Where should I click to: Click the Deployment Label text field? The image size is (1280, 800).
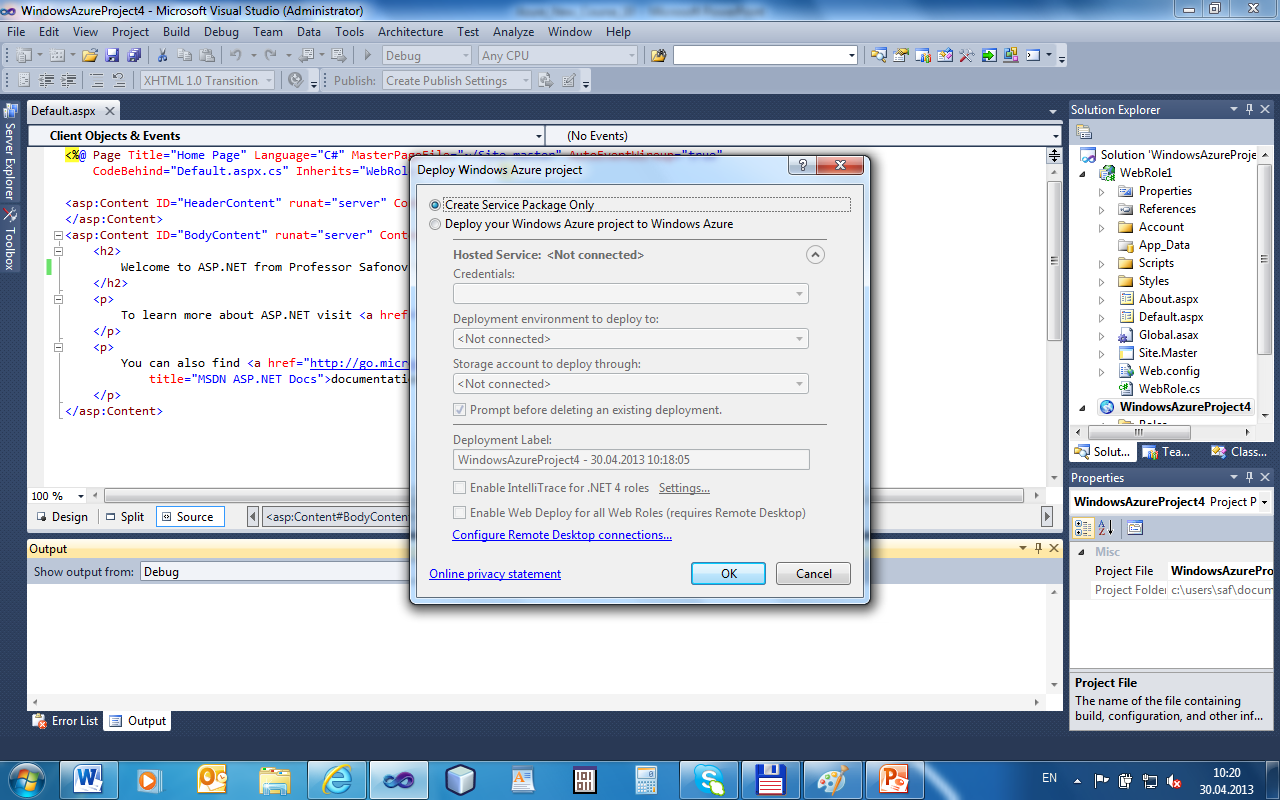click(x=631, y=460)
